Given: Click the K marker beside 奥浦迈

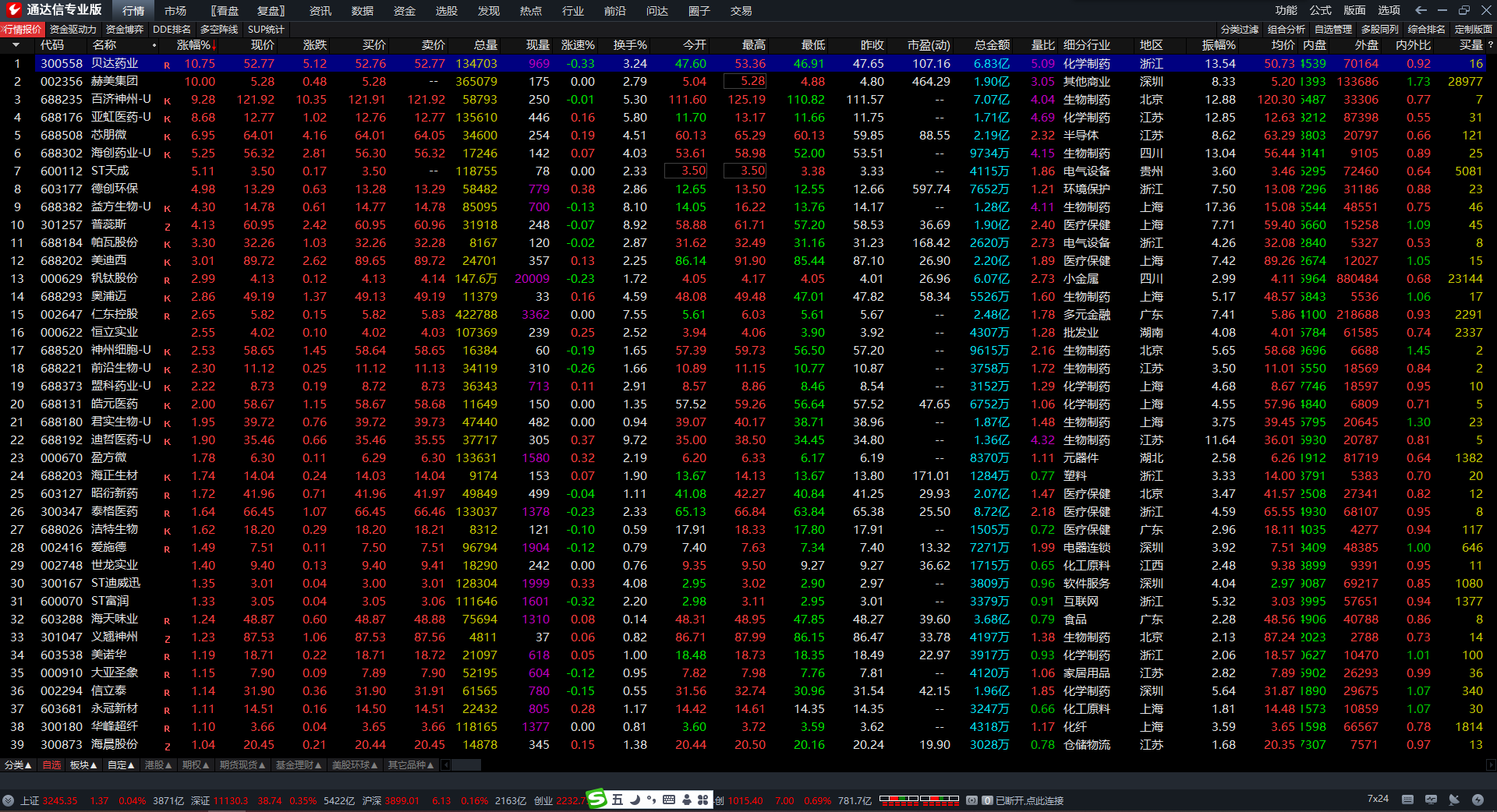Looking at the screenshot, I should tap(167, 298).
